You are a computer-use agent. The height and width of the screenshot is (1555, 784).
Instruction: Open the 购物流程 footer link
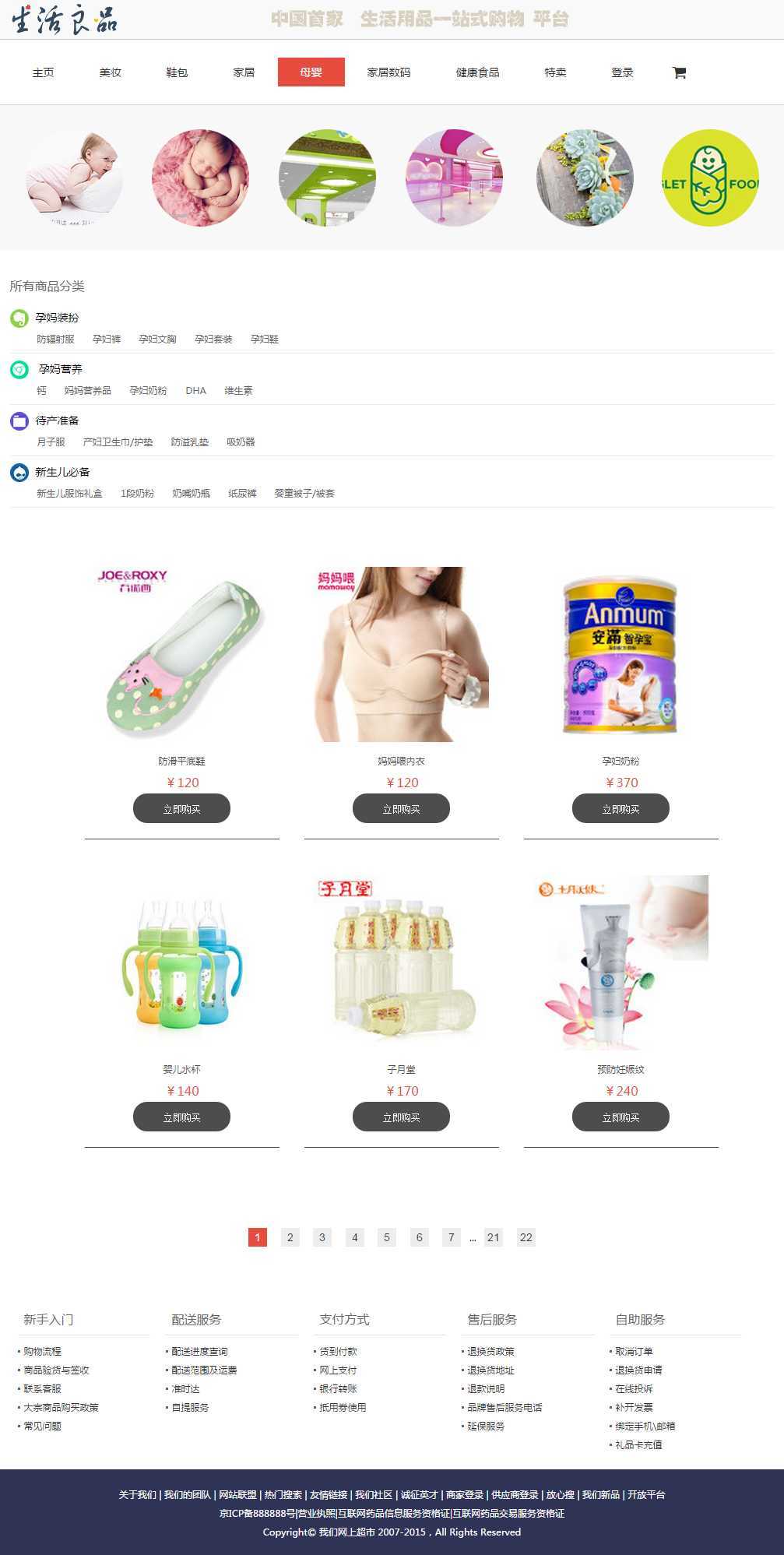[42, 1351]
